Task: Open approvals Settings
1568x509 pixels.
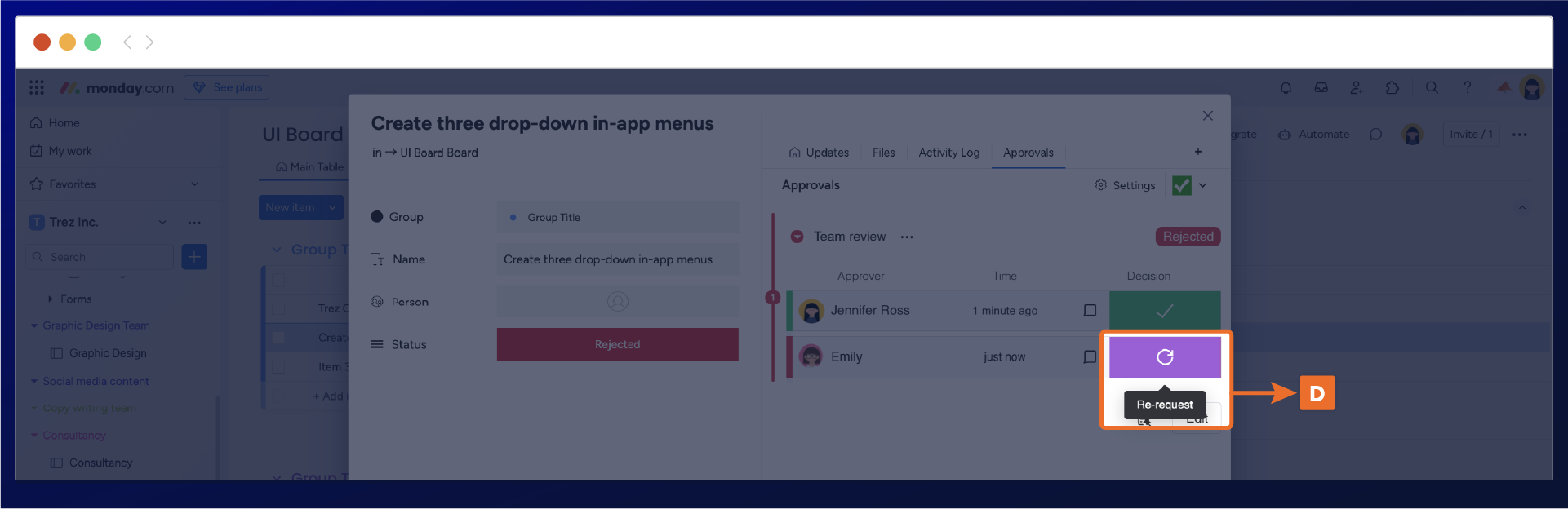Action: click(1125, 186)
